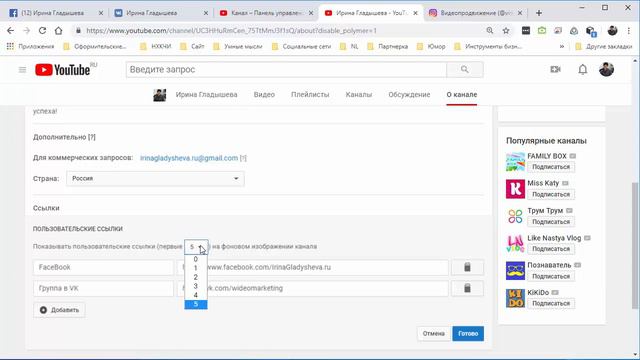Viewport: 640px width, 360px height.
Task: Open the Социальные сети bookmarks folder
Action: (x=302, y=47)
